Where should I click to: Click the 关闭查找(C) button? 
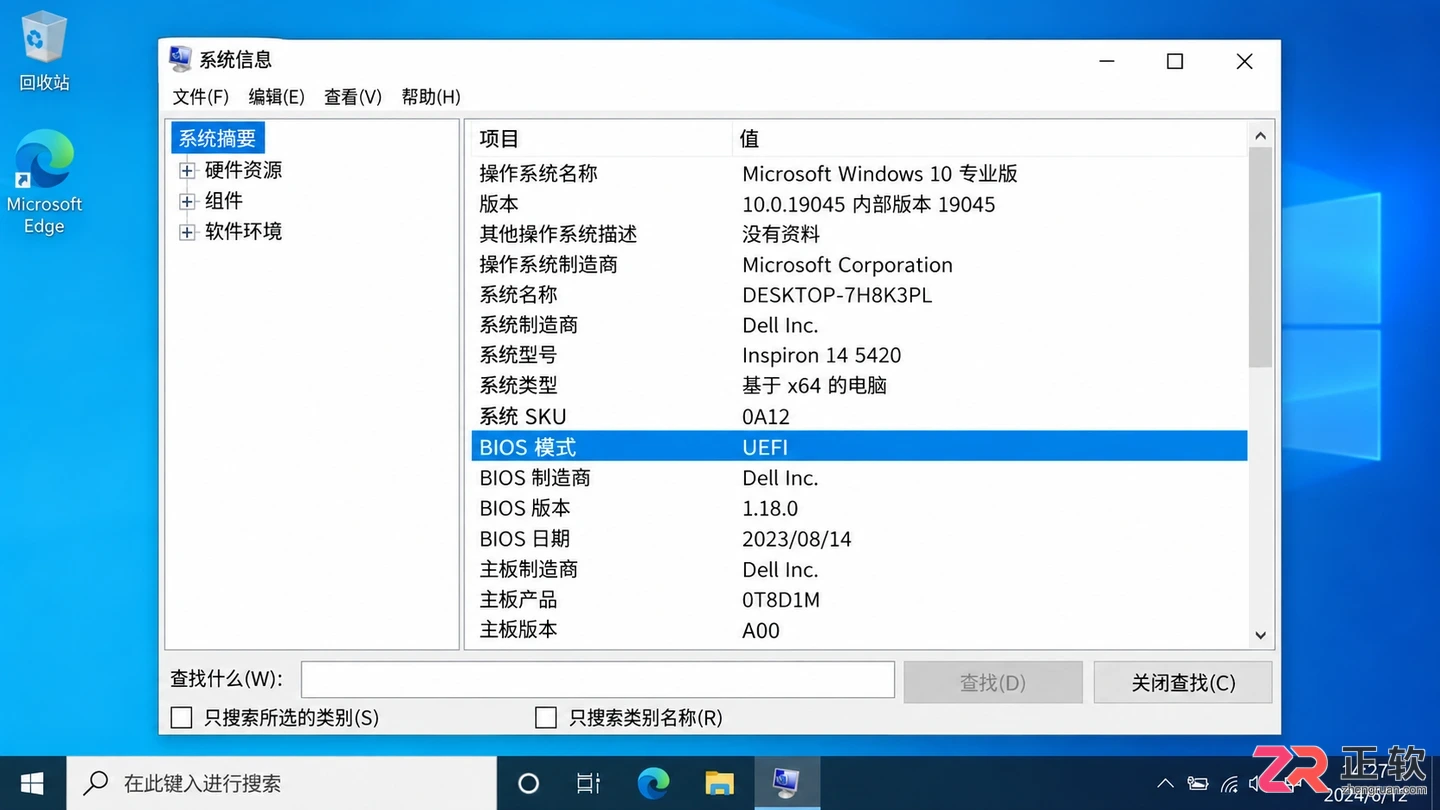[1183, 683]
